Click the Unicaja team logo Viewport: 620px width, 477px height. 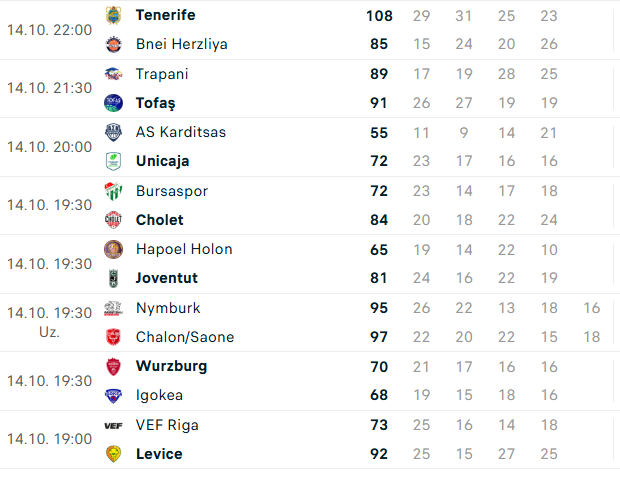click(114, 161)
